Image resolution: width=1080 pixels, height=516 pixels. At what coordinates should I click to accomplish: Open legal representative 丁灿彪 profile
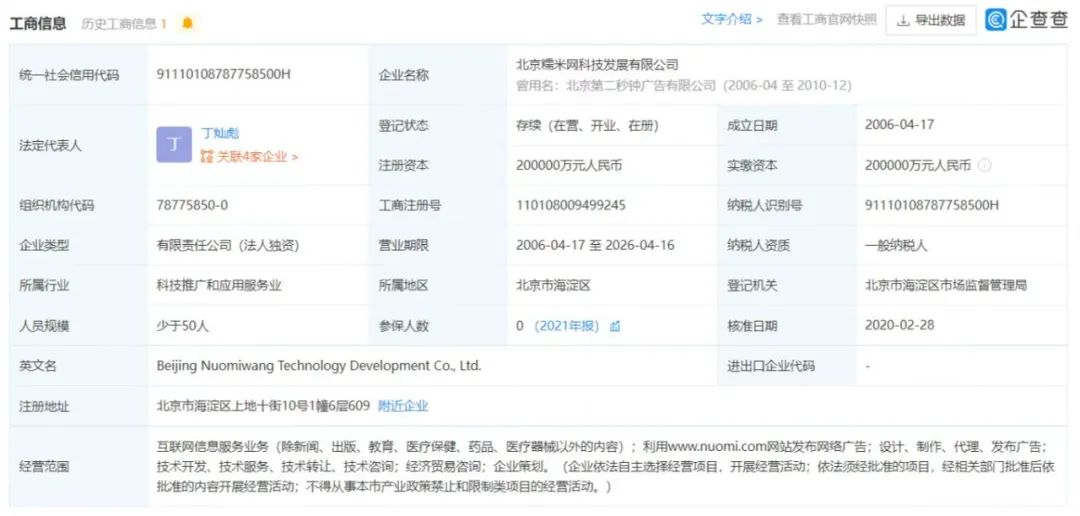click(220, 133)
